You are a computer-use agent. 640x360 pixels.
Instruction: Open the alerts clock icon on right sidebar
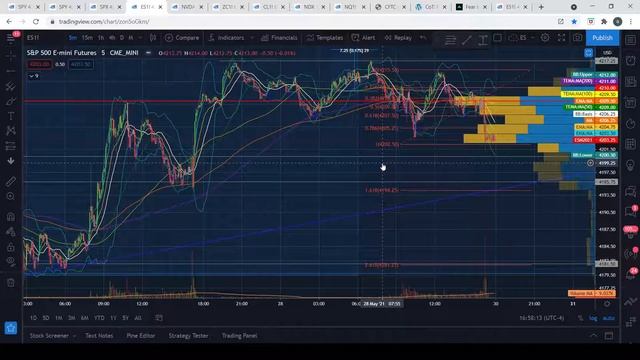pyautogui.click(x=631, y=60)
